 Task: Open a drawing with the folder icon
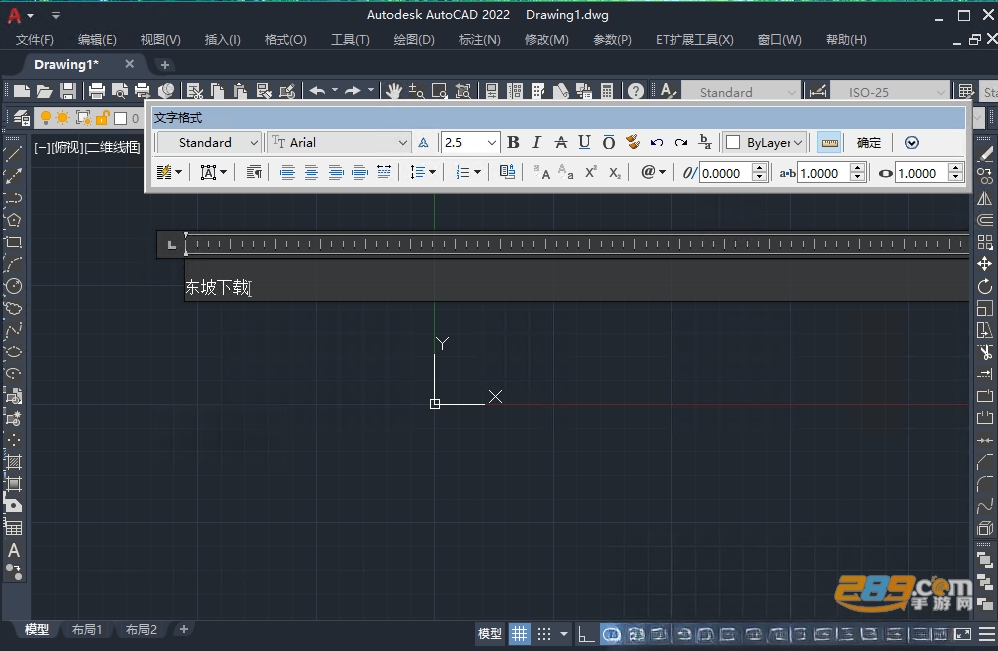tap(45, 91)
